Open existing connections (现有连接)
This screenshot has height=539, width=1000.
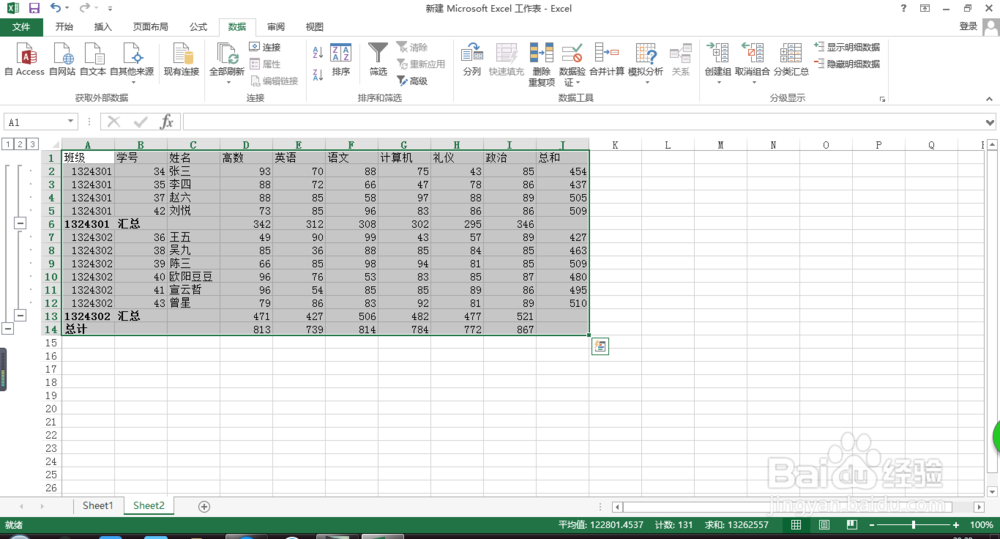[182, 59]
